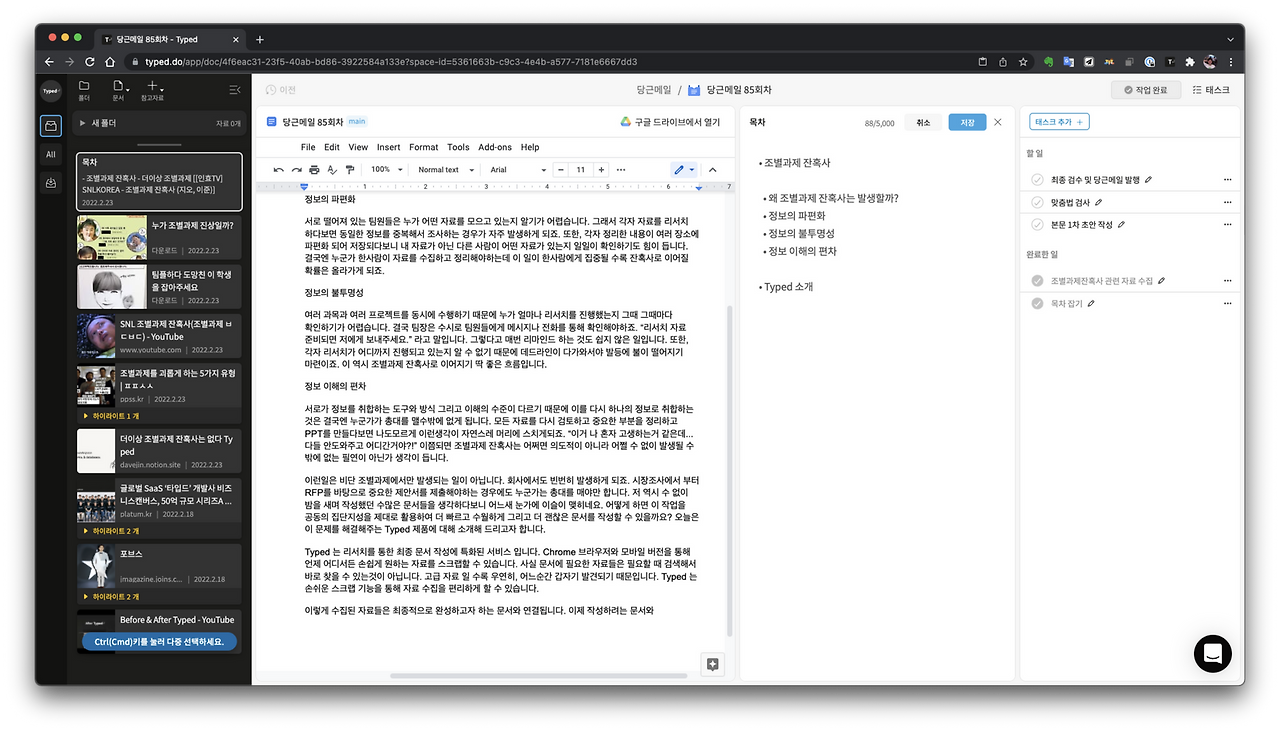
Task: Select the 누가 조별과제 진상일까? reference card
Action: pos(159,236)
